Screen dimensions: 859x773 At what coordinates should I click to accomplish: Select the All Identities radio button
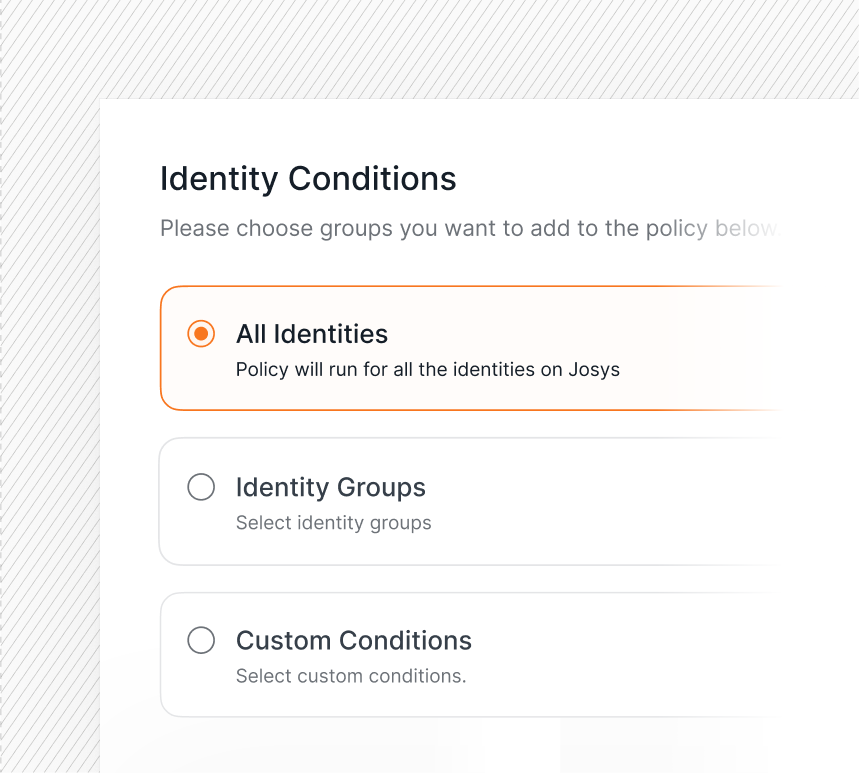click(201, 334)
